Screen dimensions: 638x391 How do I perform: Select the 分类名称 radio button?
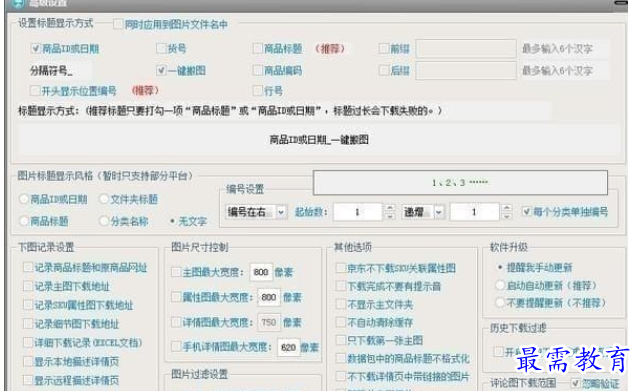[104, 221]
